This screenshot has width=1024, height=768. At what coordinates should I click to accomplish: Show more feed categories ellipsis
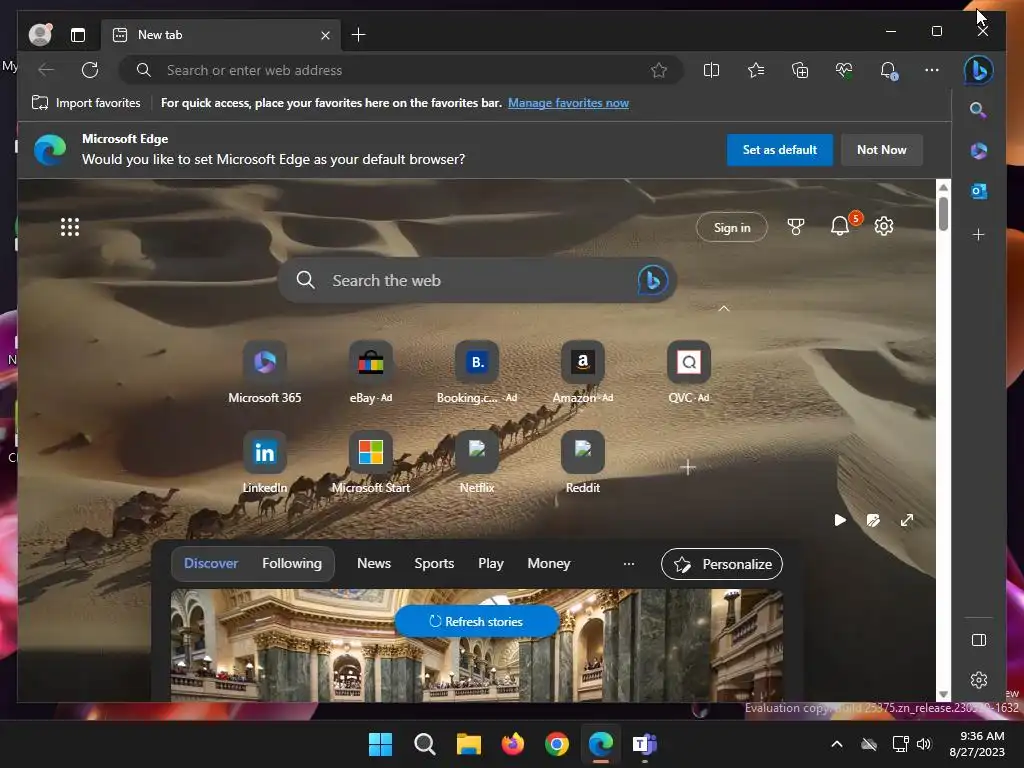click(629, 564)
